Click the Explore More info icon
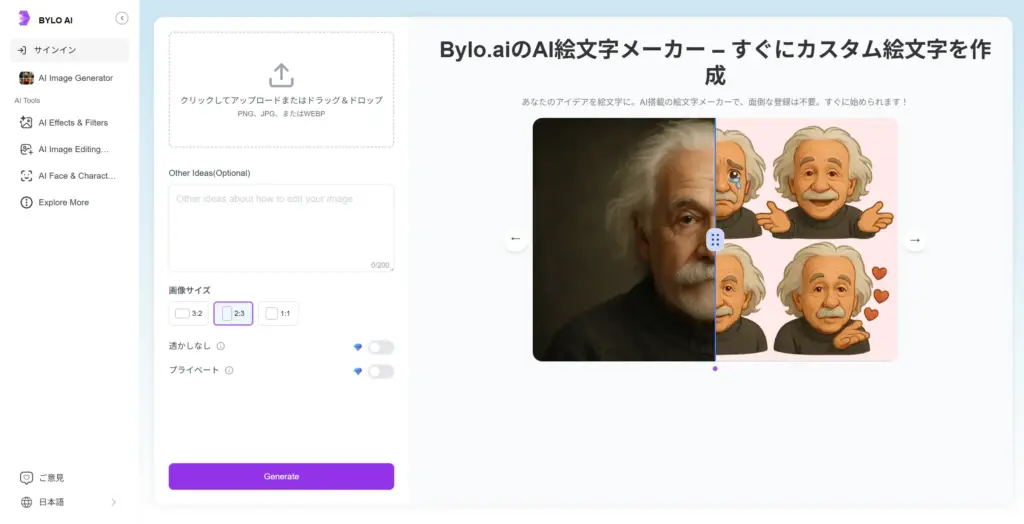 pos(26,203)
